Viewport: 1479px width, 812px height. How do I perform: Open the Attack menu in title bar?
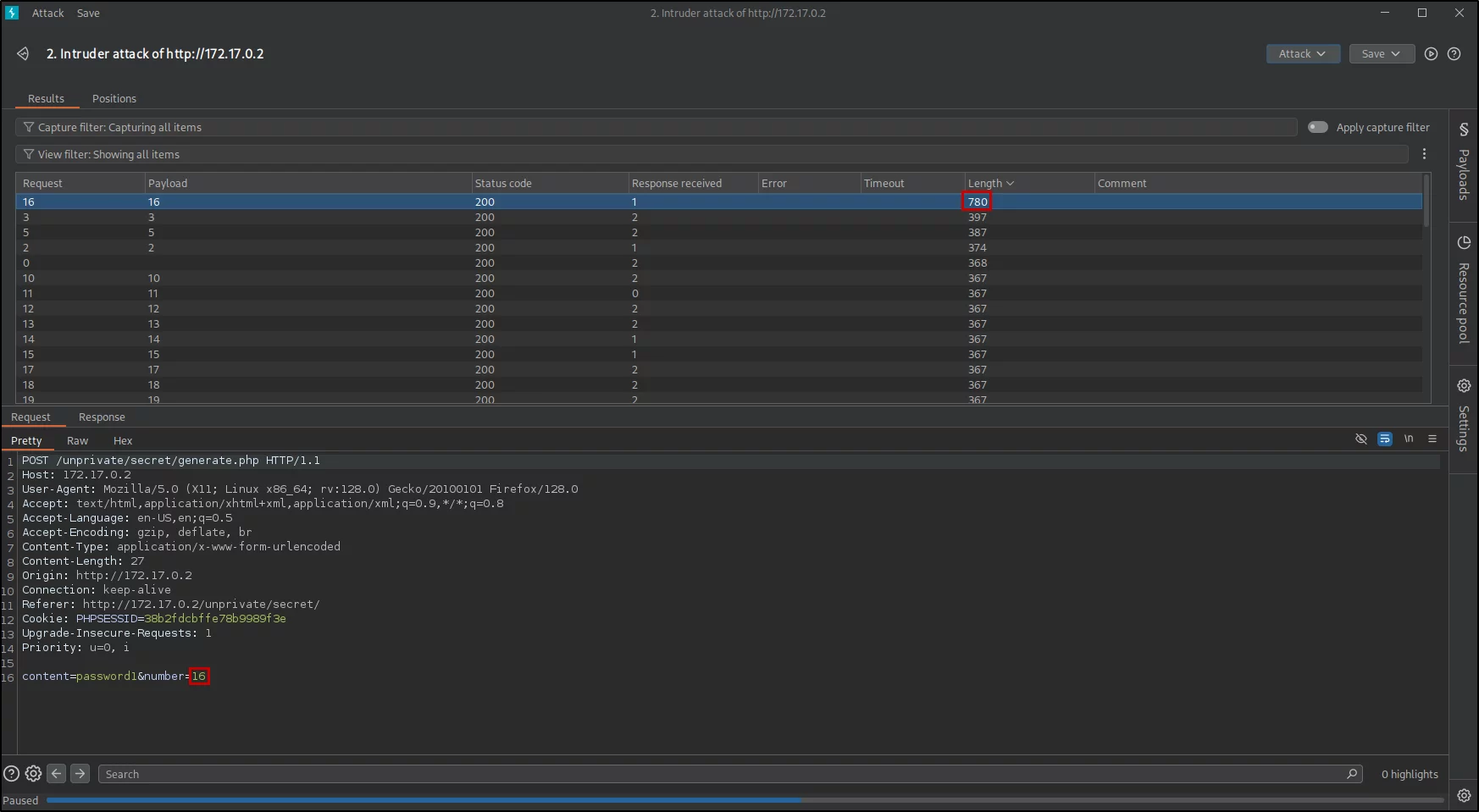click(48, 13)
